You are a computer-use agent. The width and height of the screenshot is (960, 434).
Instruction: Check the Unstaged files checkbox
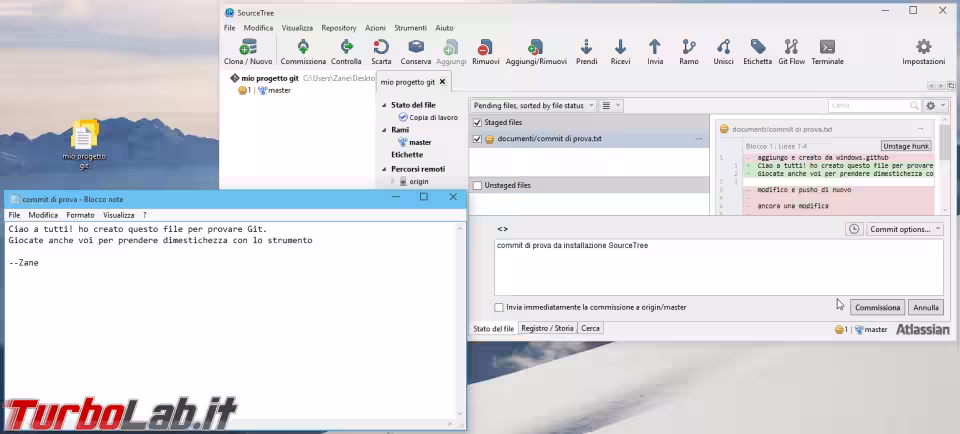click(x=477, y=185)
